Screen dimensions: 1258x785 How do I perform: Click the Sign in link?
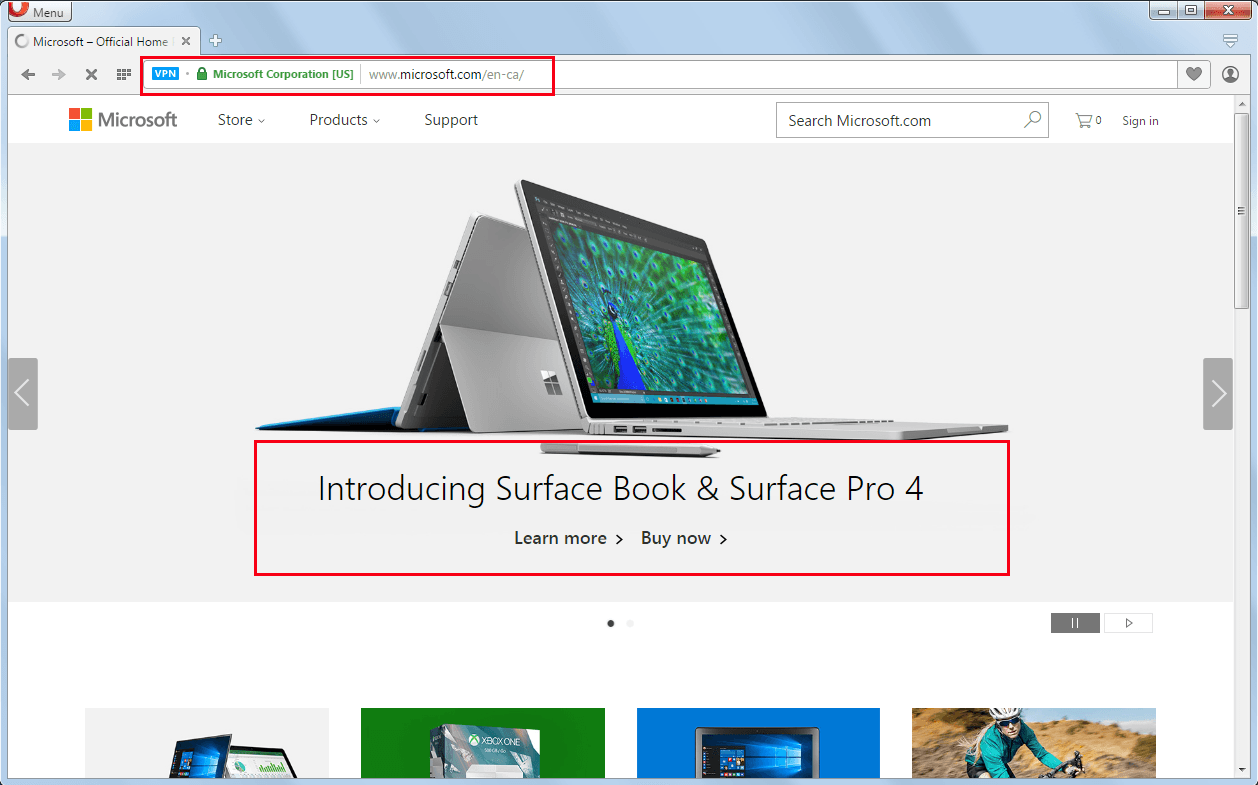1140,121
